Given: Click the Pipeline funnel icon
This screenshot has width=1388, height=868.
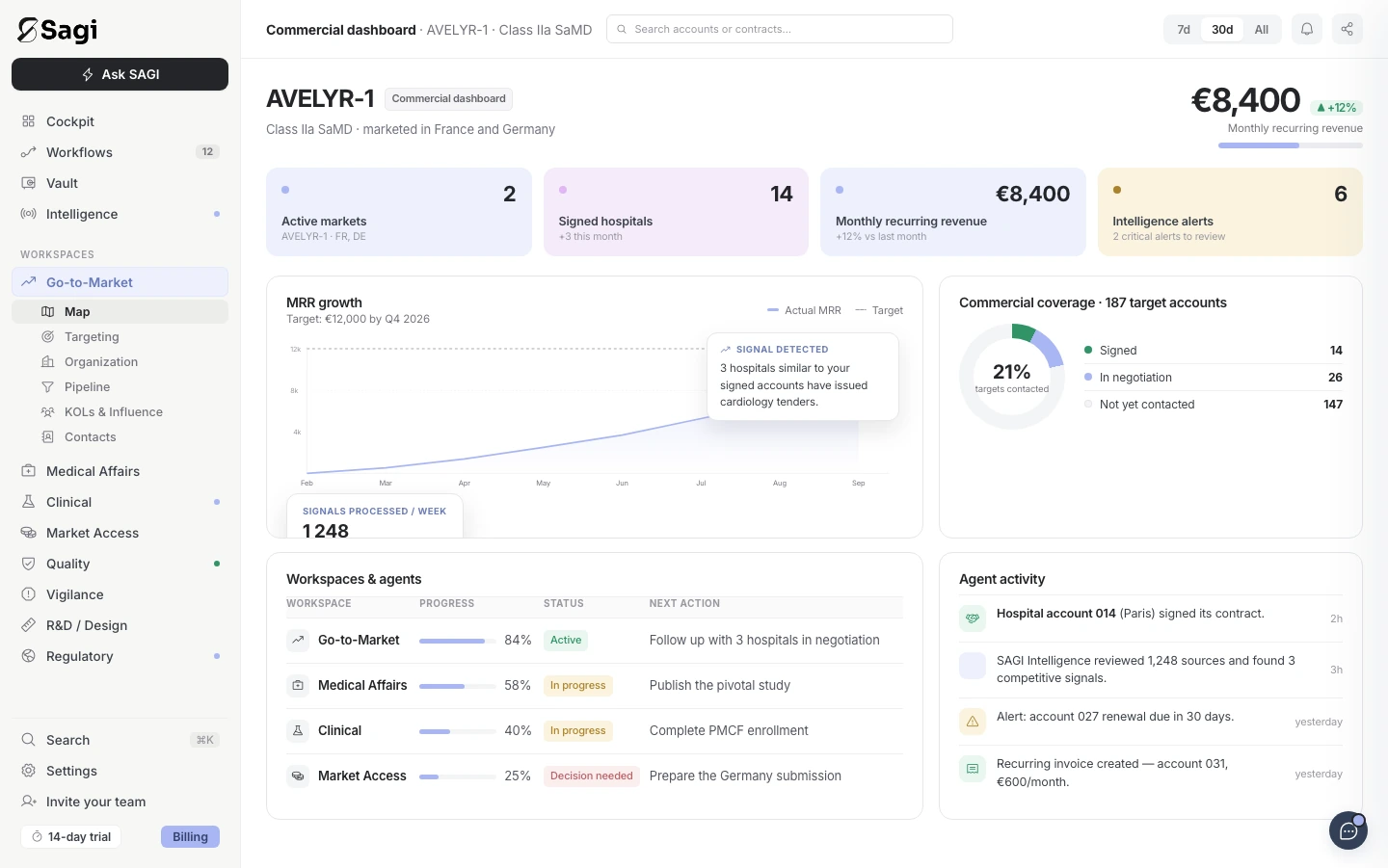Looking at the screenshot, I should (47, 387).
